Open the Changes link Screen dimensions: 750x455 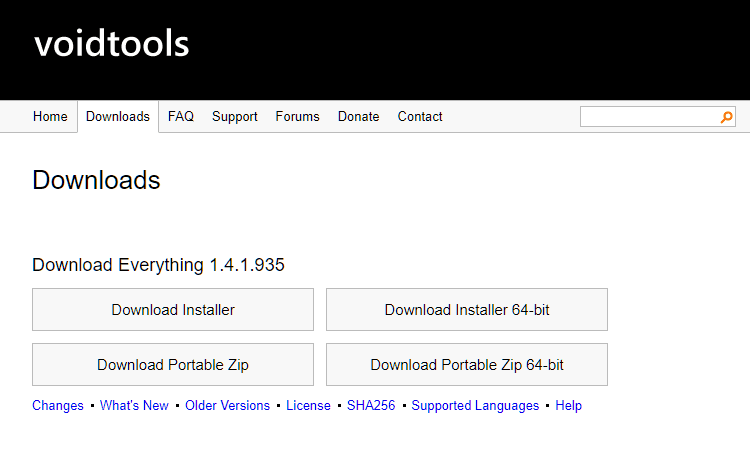pos(58,406)
